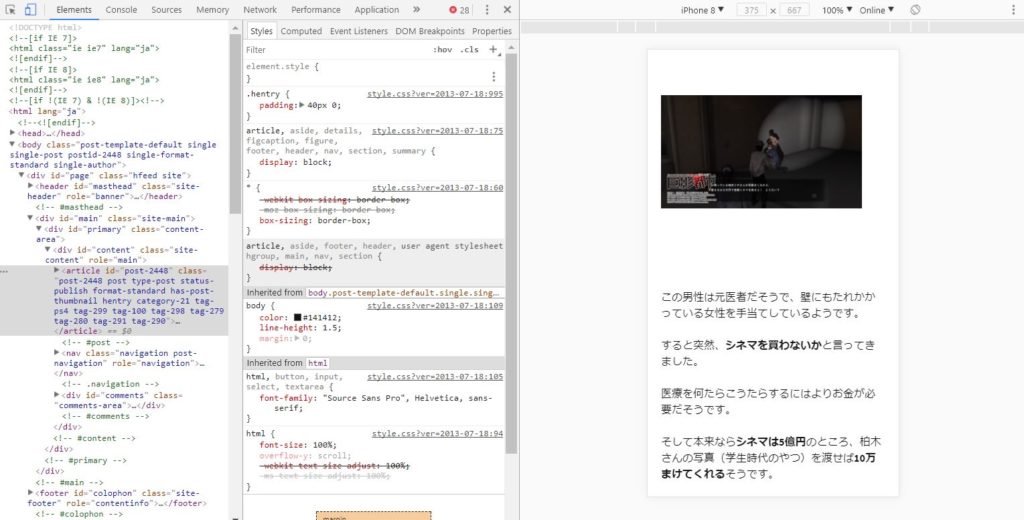The height and width of the screenshot is (520, 1024).
Task: Open the DevTools customize three-dot menu
Action: (487, 10)
